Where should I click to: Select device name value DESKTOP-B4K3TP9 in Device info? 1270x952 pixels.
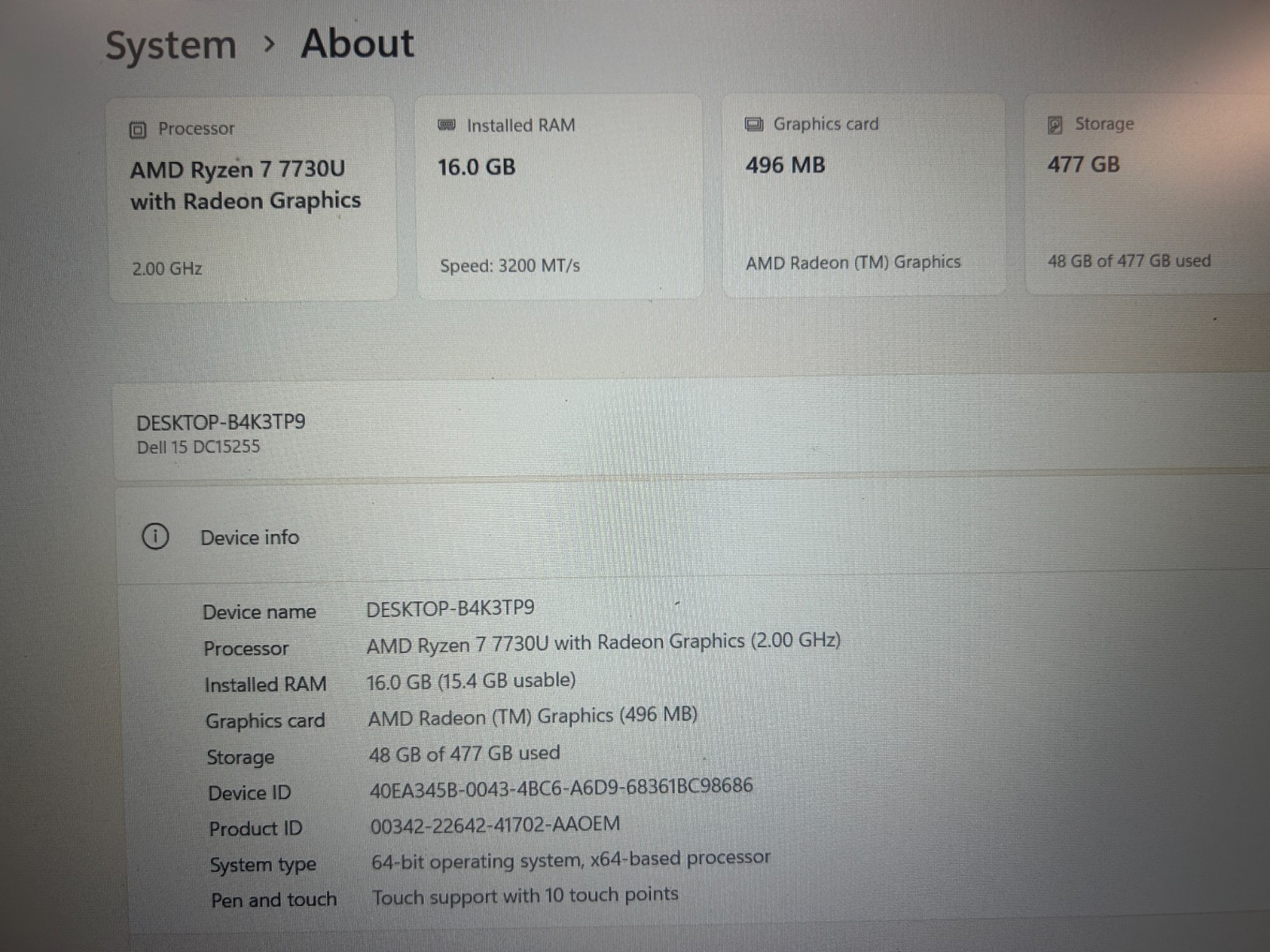click(x=450, y=608)
